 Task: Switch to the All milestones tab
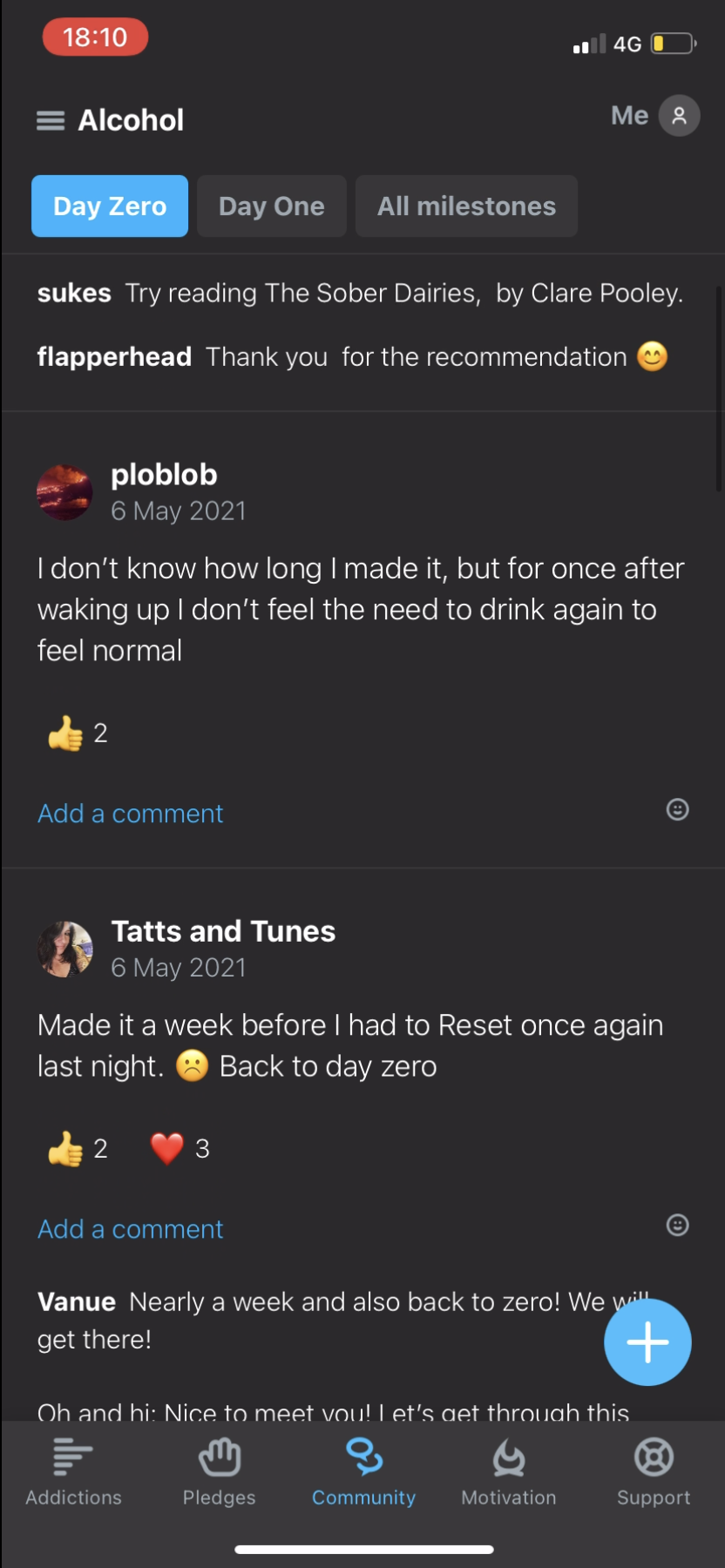(x=466, y=206)
